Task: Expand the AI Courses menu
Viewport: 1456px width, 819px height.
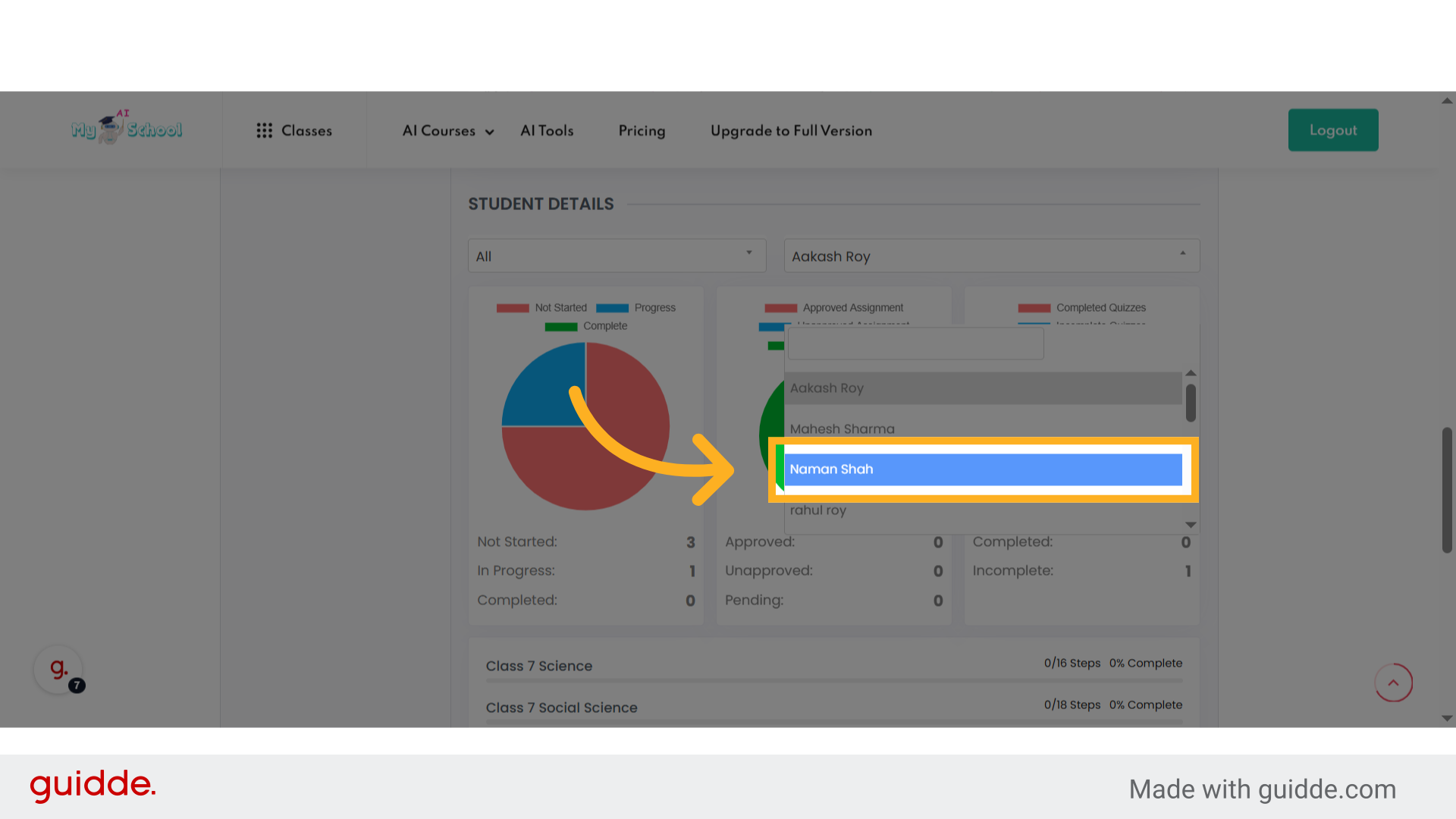Action: click(447, 130)
